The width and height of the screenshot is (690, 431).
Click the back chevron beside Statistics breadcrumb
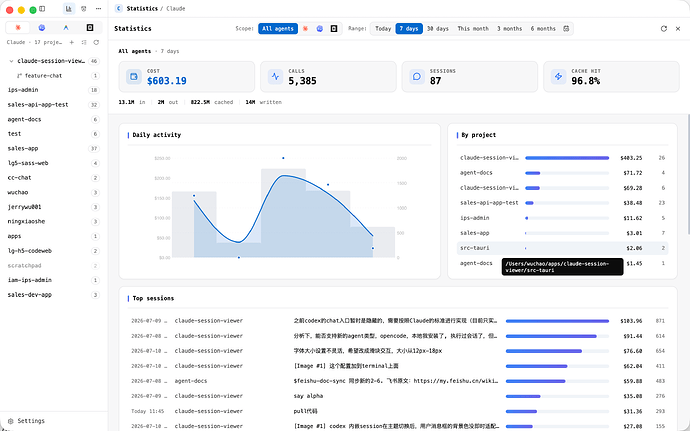pos(118,9)
